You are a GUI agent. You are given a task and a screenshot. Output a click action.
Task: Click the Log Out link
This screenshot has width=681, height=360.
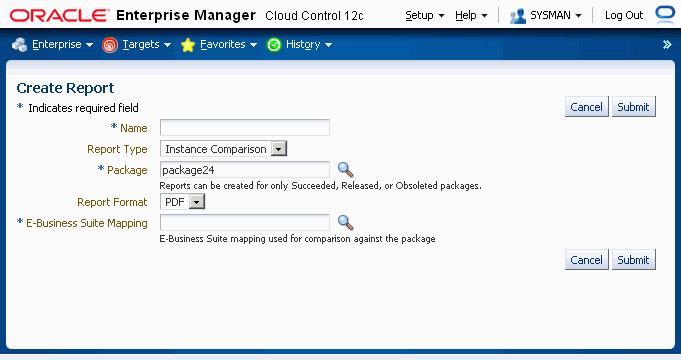coord(624,16)
